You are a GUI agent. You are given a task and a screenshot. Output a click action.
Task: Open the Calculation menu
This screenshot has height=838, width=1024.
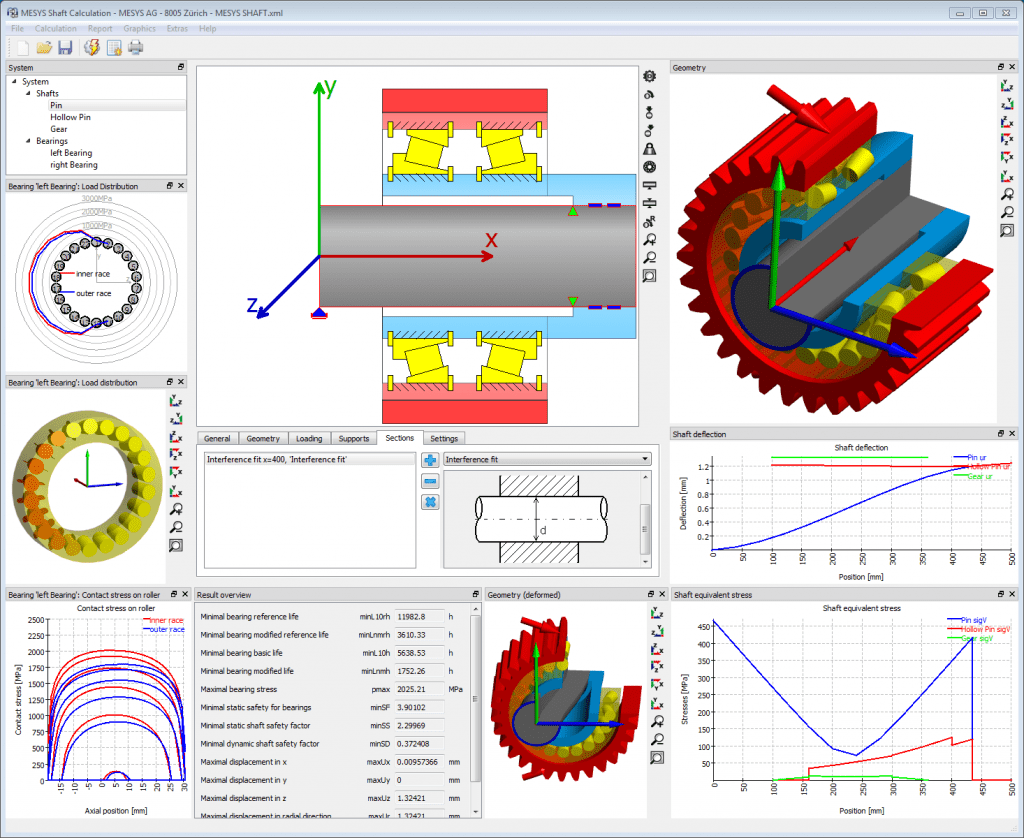55,29
